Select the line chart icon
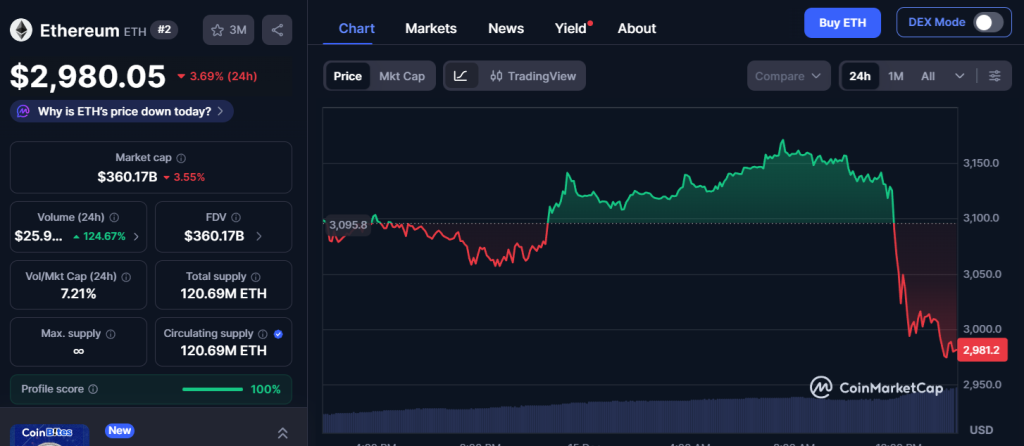This screenshot has width=1024, height=446. pyautogui.click(x=460, y=76)
